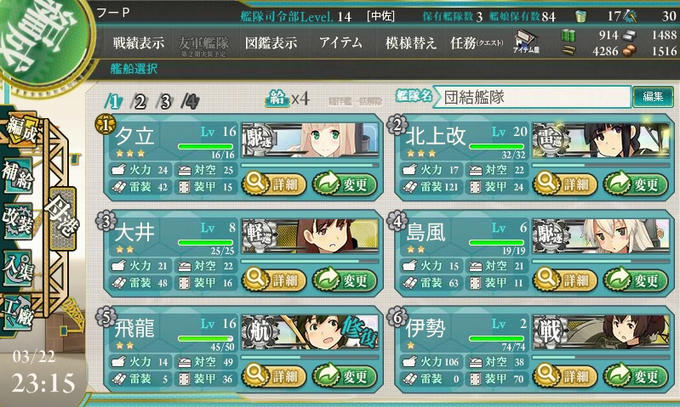This screenshot has height=407, width=680.
Task: Select fleet tab number 3
Action: coord(165,102)
